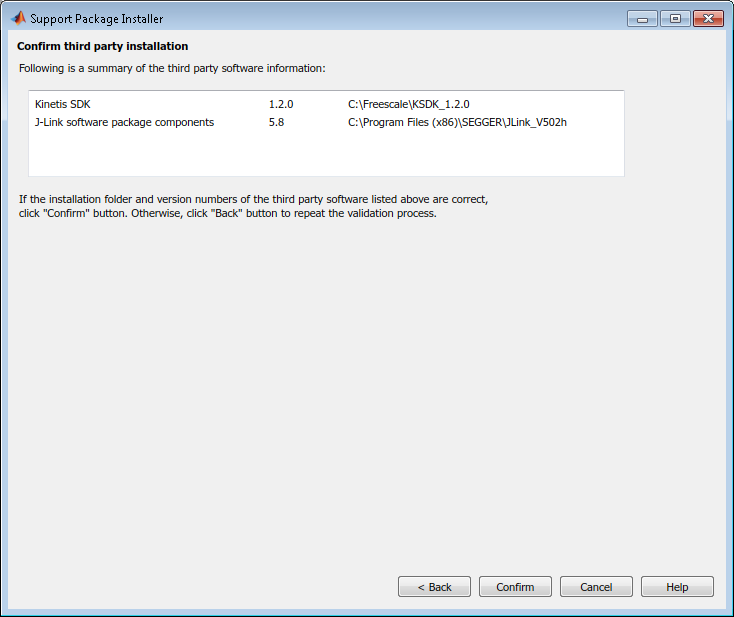Click the version value 1.2.0
734x617 pixels.
[281, 104]
